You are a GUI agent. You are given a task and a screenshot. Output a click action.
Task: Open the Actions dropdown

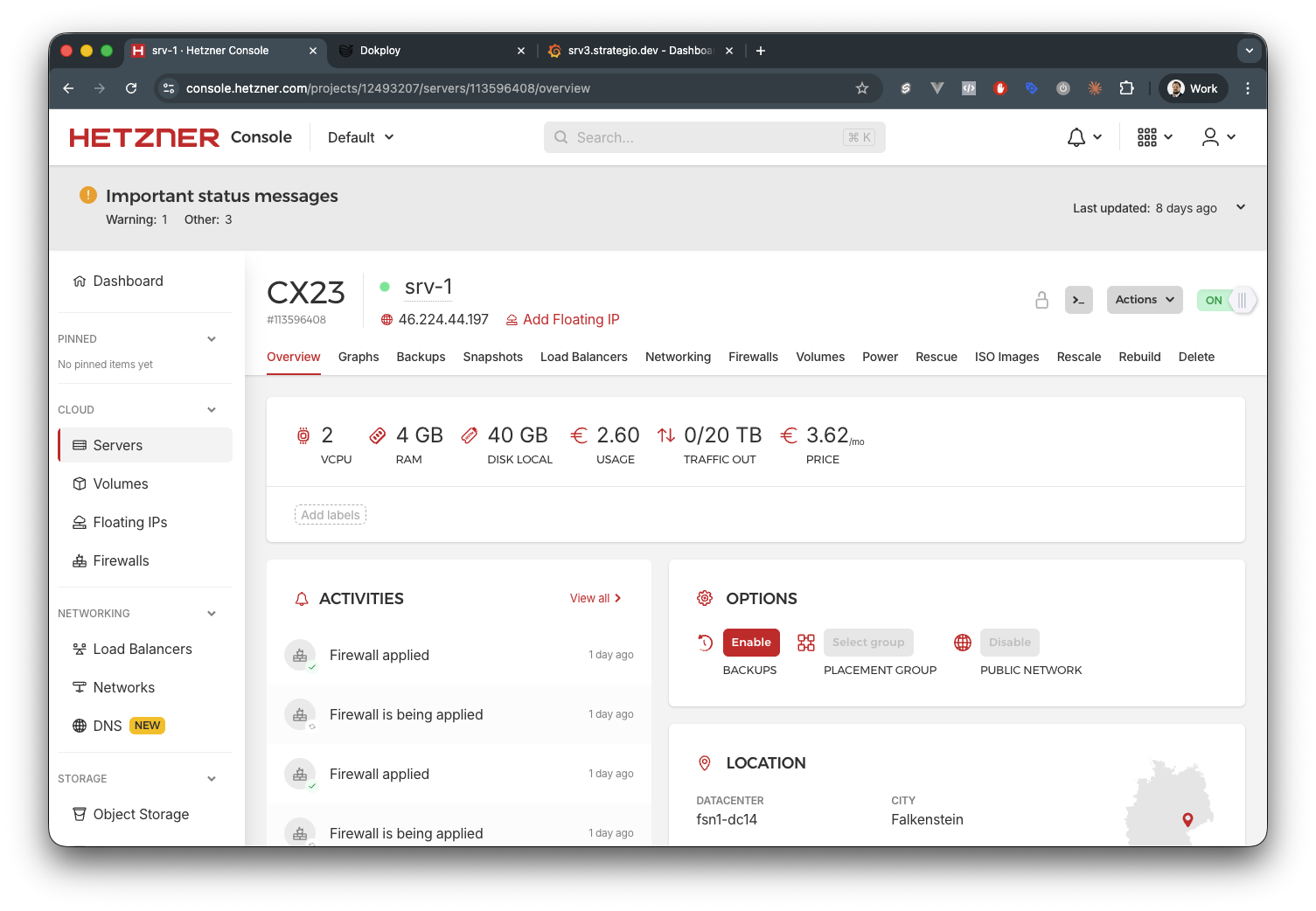point(1144,300)
